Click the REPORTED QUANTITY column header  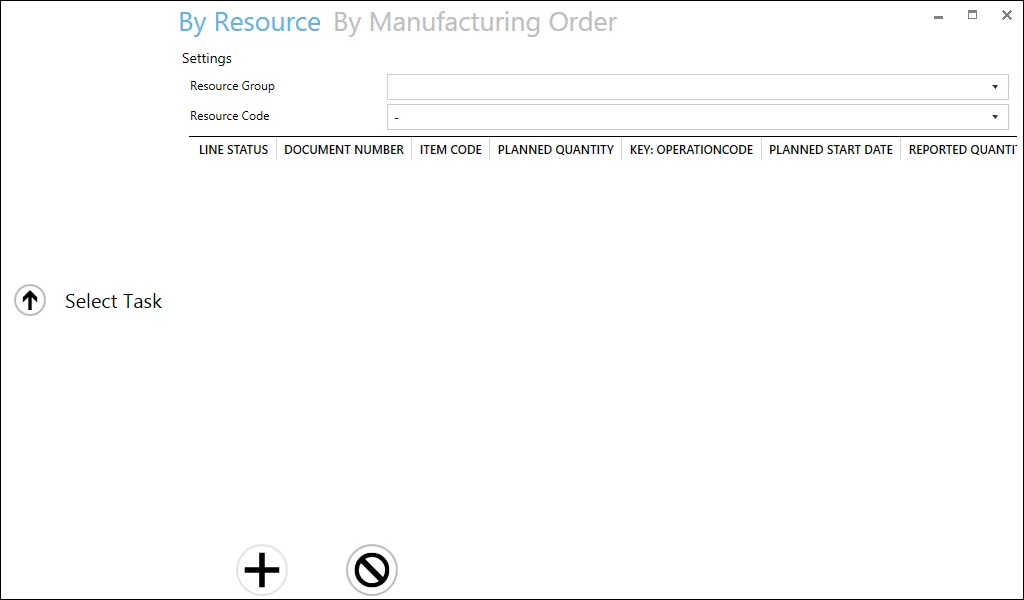[965, 149]
